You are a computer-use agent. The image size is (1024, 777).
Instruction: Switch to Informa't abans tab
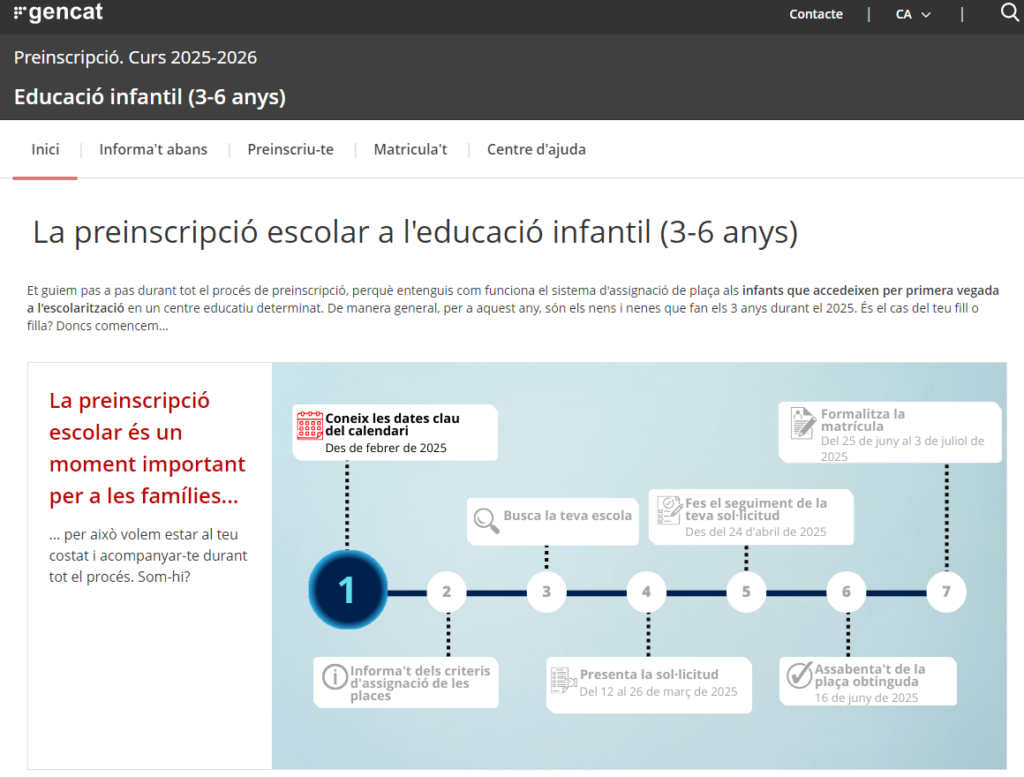pyautogui.click(x=153, y=150)
